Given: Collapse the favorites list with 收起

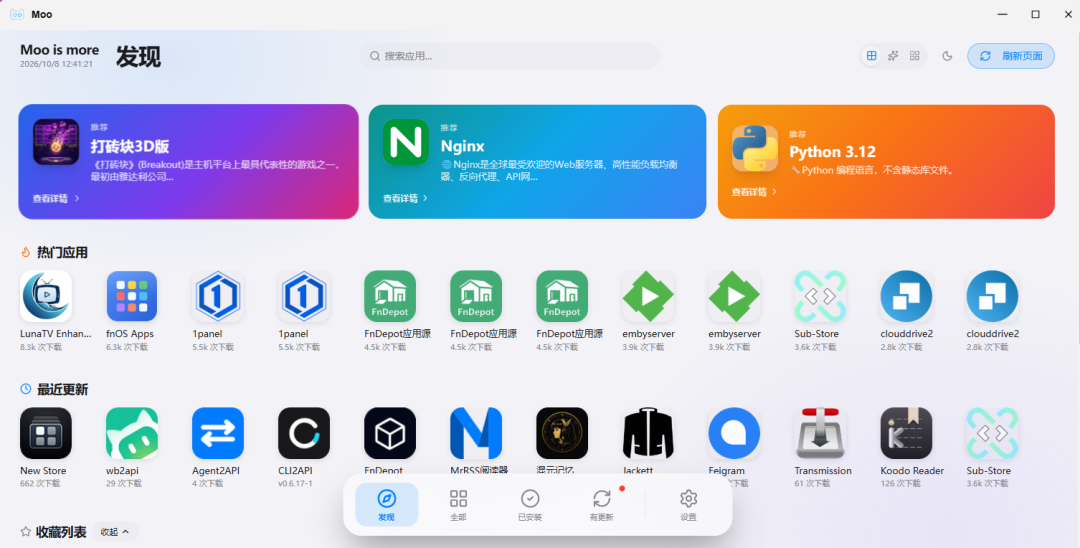Looking at the screenshot, I should coord(115,531).
